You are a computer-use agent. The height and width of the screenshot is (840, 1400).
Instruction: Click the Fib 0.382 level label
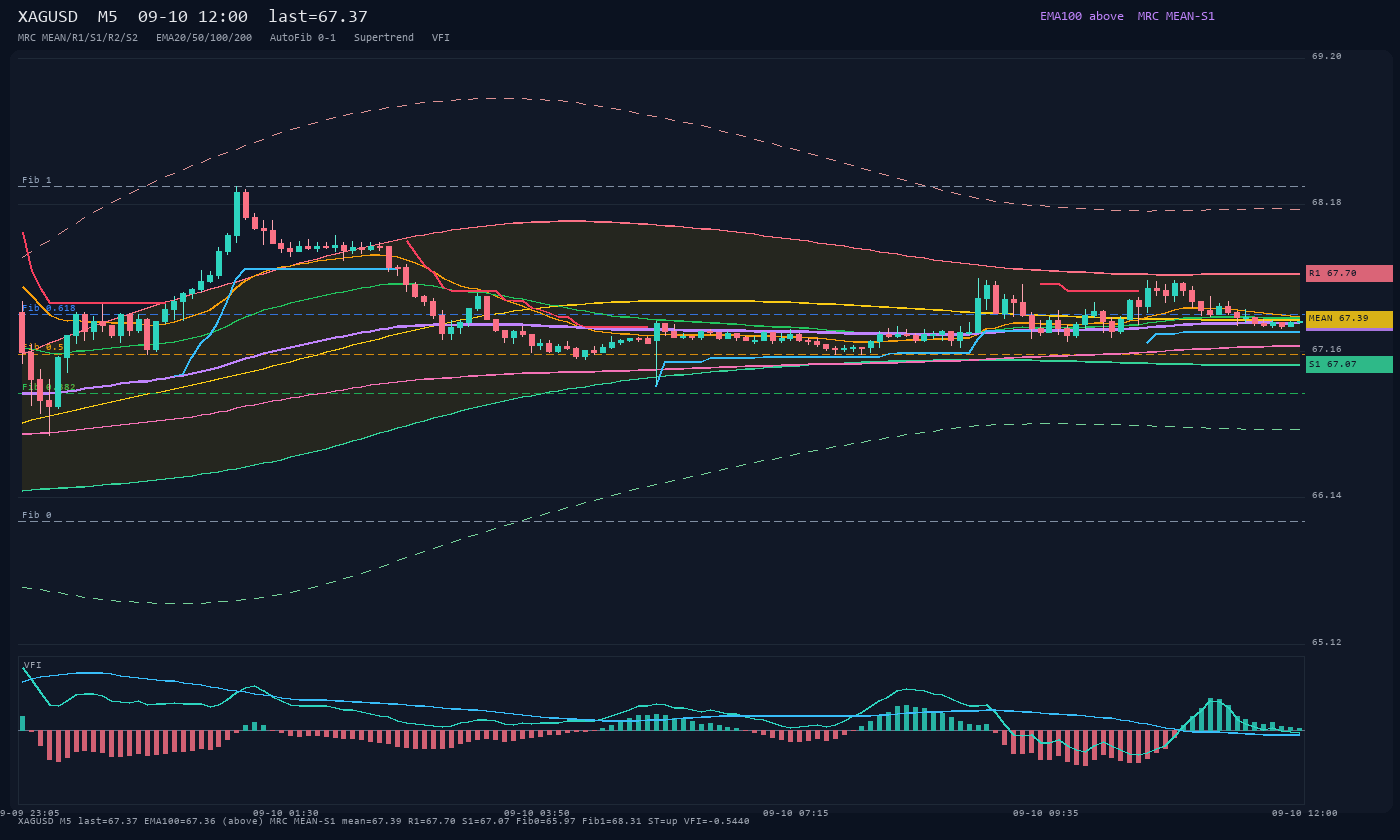tap(49, 388)
